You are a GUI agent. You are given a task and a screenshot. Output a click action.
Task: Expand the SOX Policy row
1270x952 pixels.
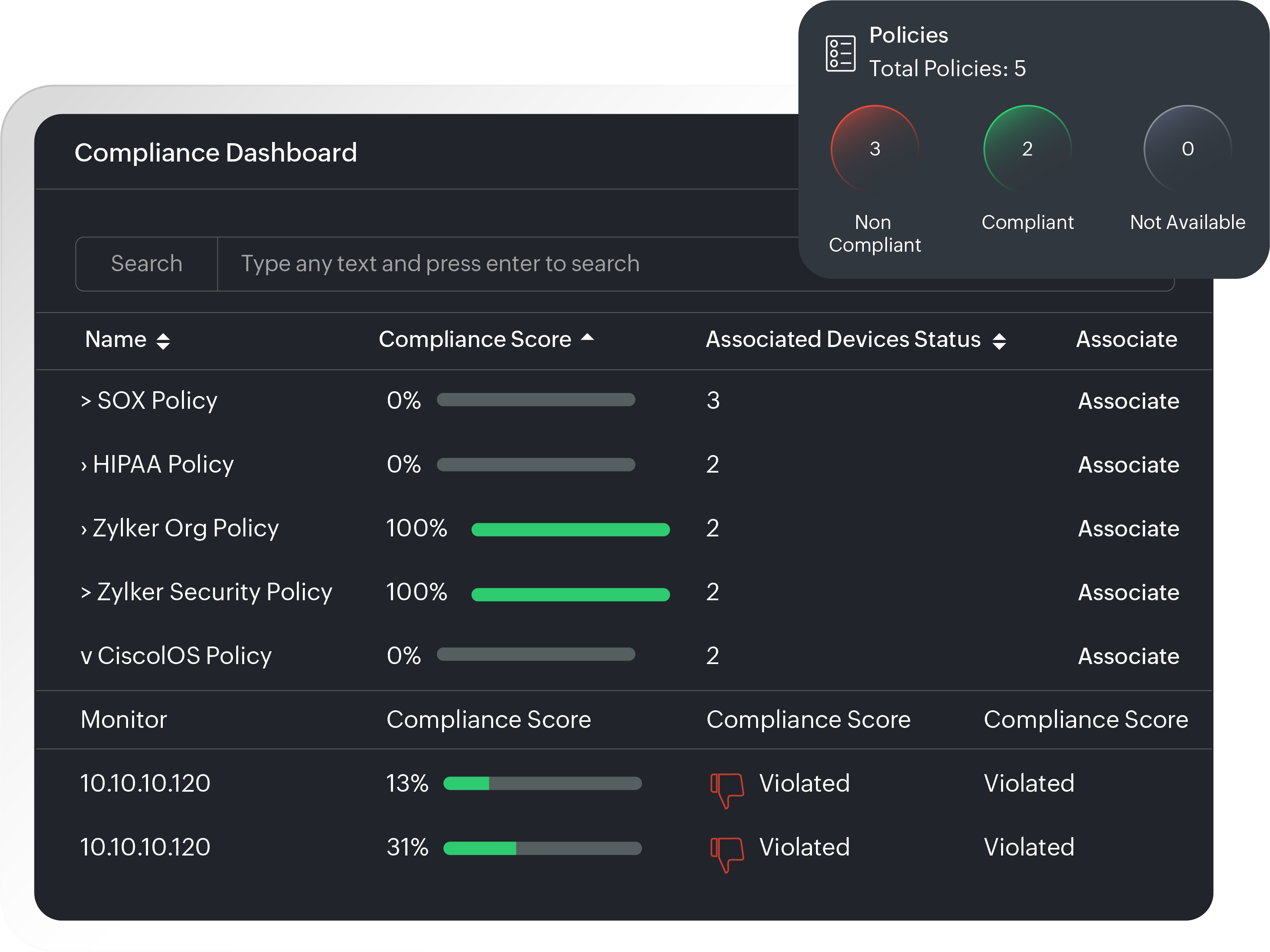click(x=85, y=400)
